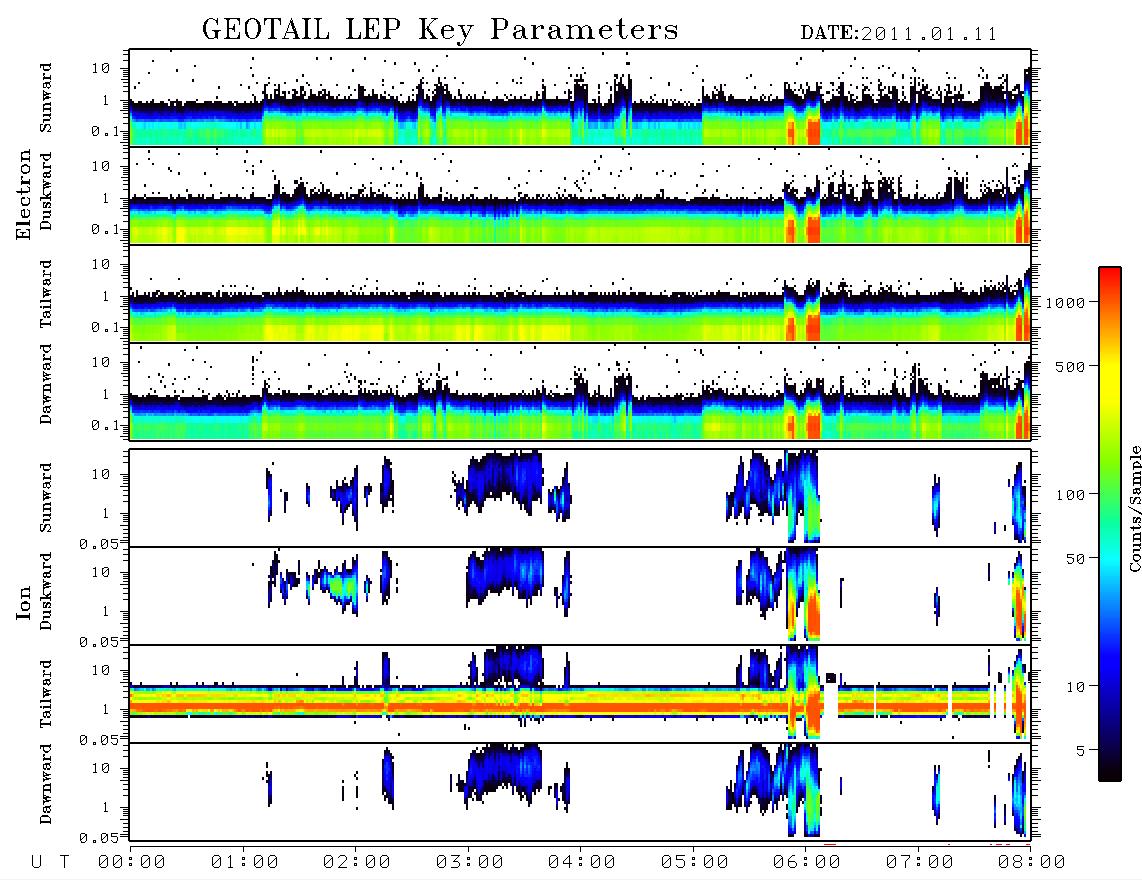Click the Electron Sunward spectrogram panel
1142x880 pixels.
pyautogui.click(x=580, y=98)
